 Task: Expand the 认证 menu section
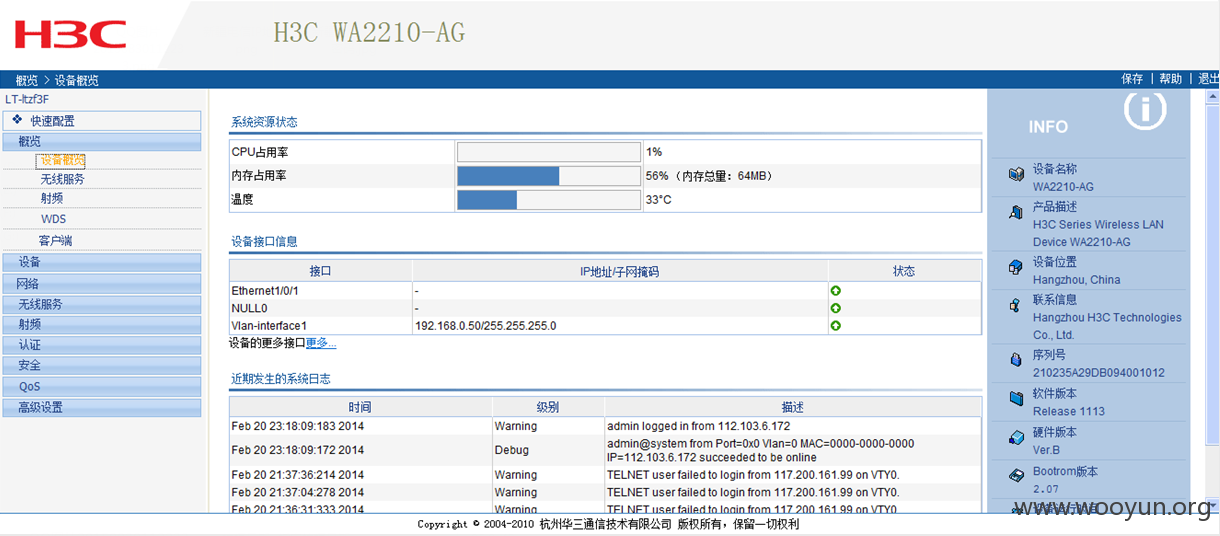click(x=102, y=345)
